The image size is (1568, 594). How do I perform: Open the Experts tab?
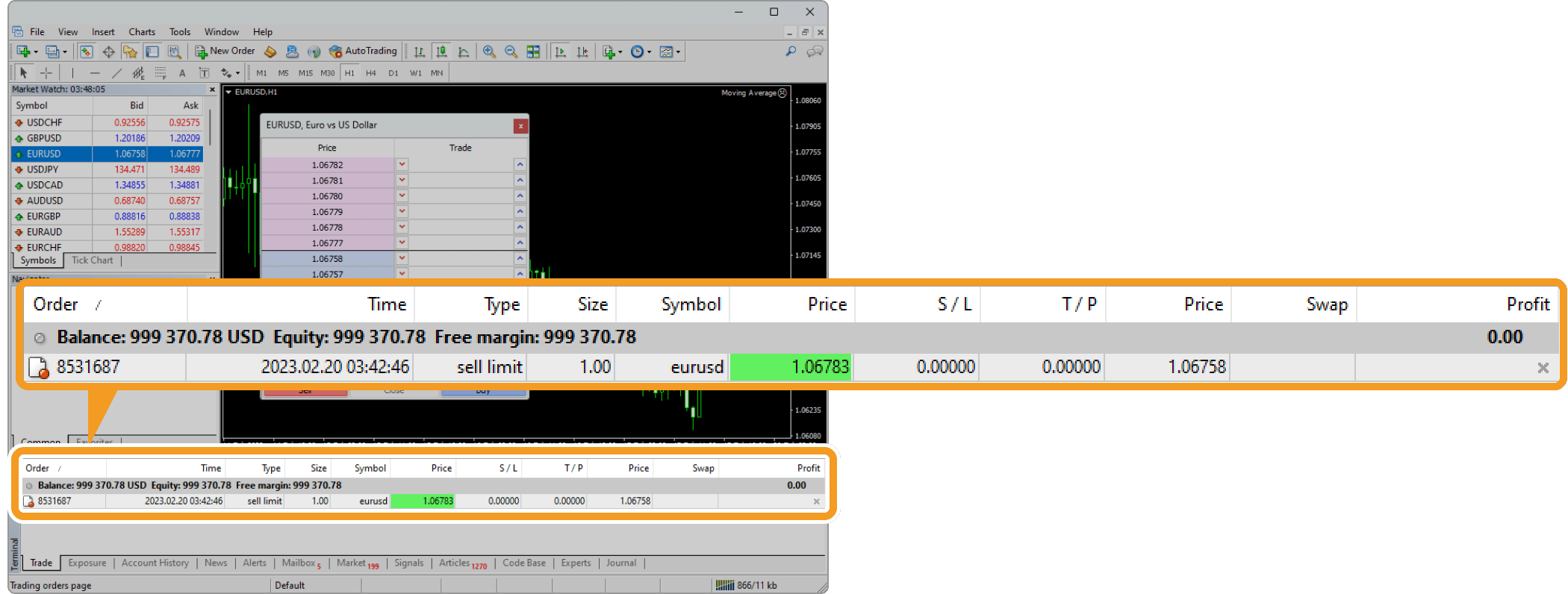tap(576, 563)
